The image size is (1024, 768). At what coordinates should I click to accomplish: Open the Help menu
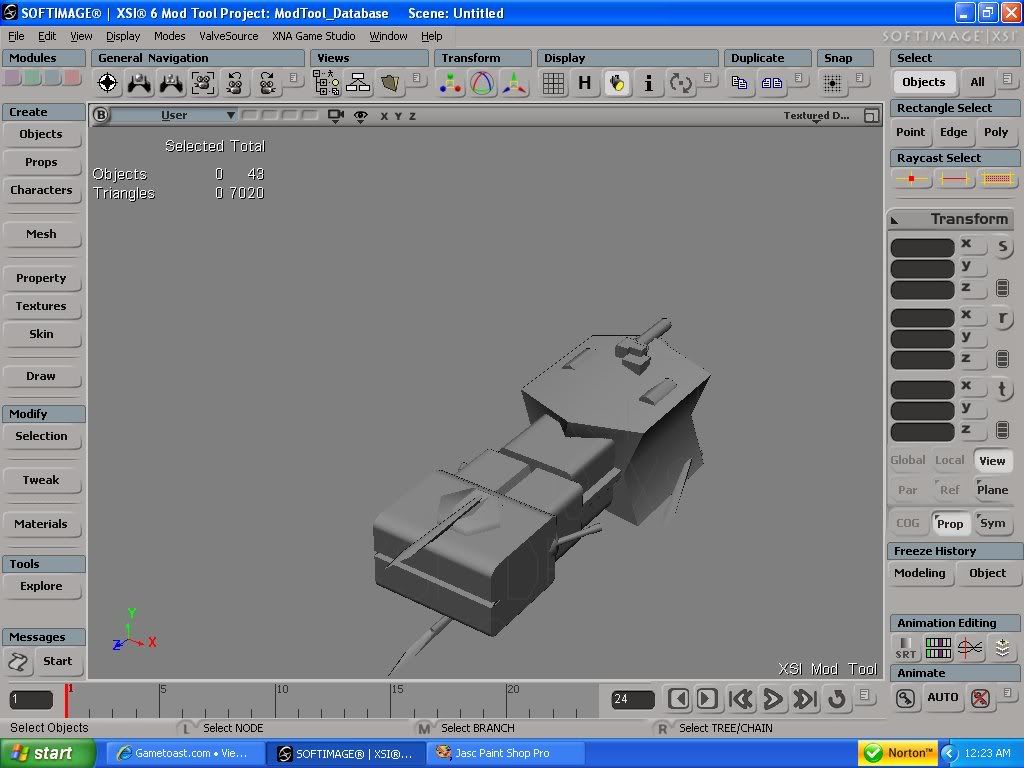click(432, 36)
